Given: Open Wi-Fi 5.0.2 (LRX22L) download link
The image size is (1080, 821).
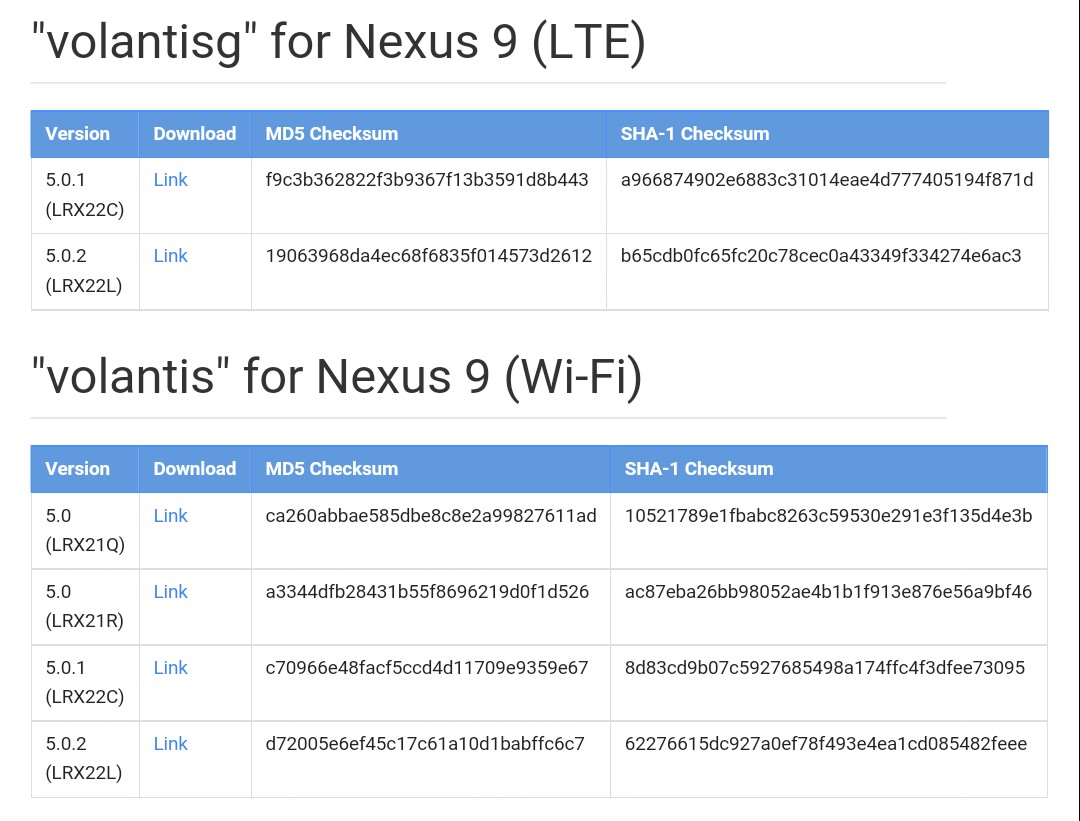Looking at the screenshot, I should (170, 744).
